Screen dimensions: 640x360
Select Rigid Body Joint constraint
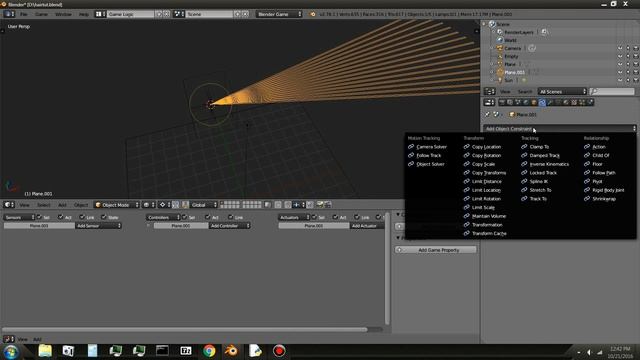tap(604, 190)
